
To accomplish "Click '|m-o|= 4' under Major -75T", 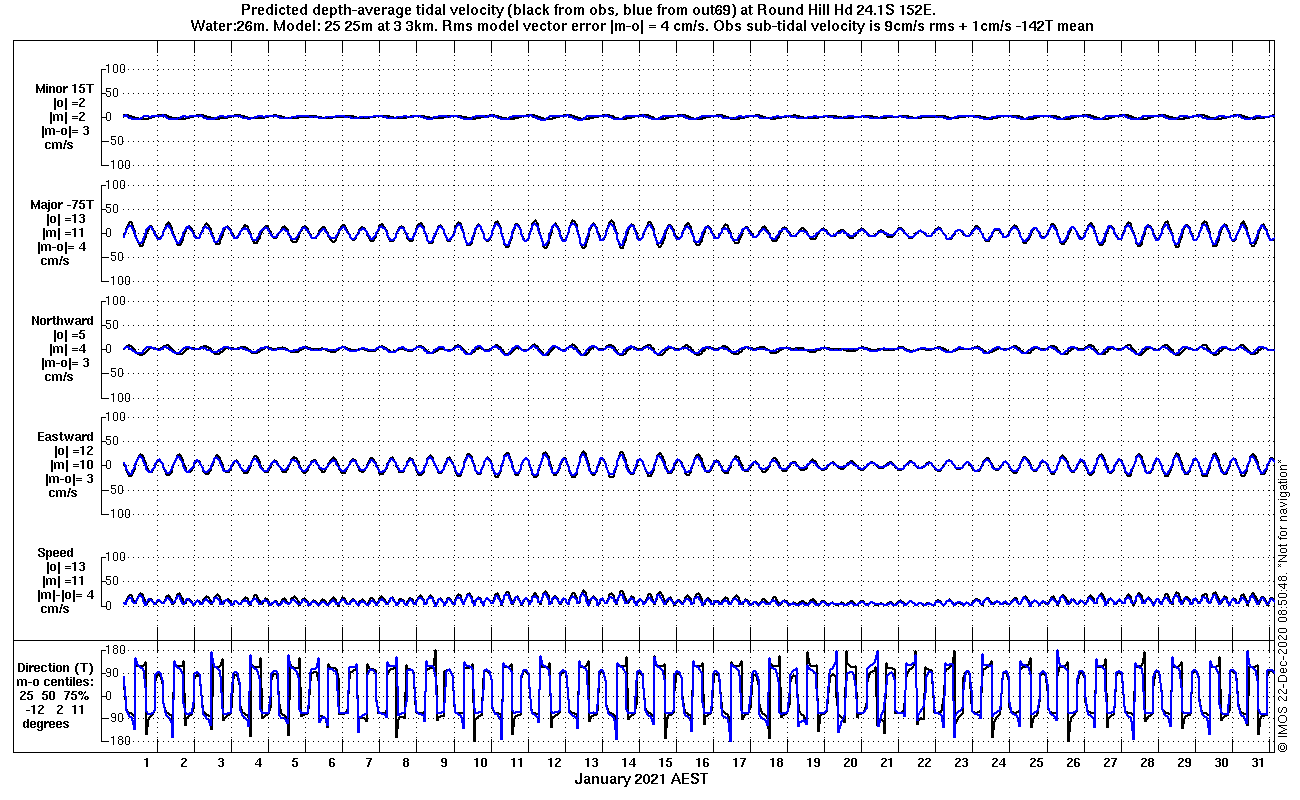I will 63,246.
